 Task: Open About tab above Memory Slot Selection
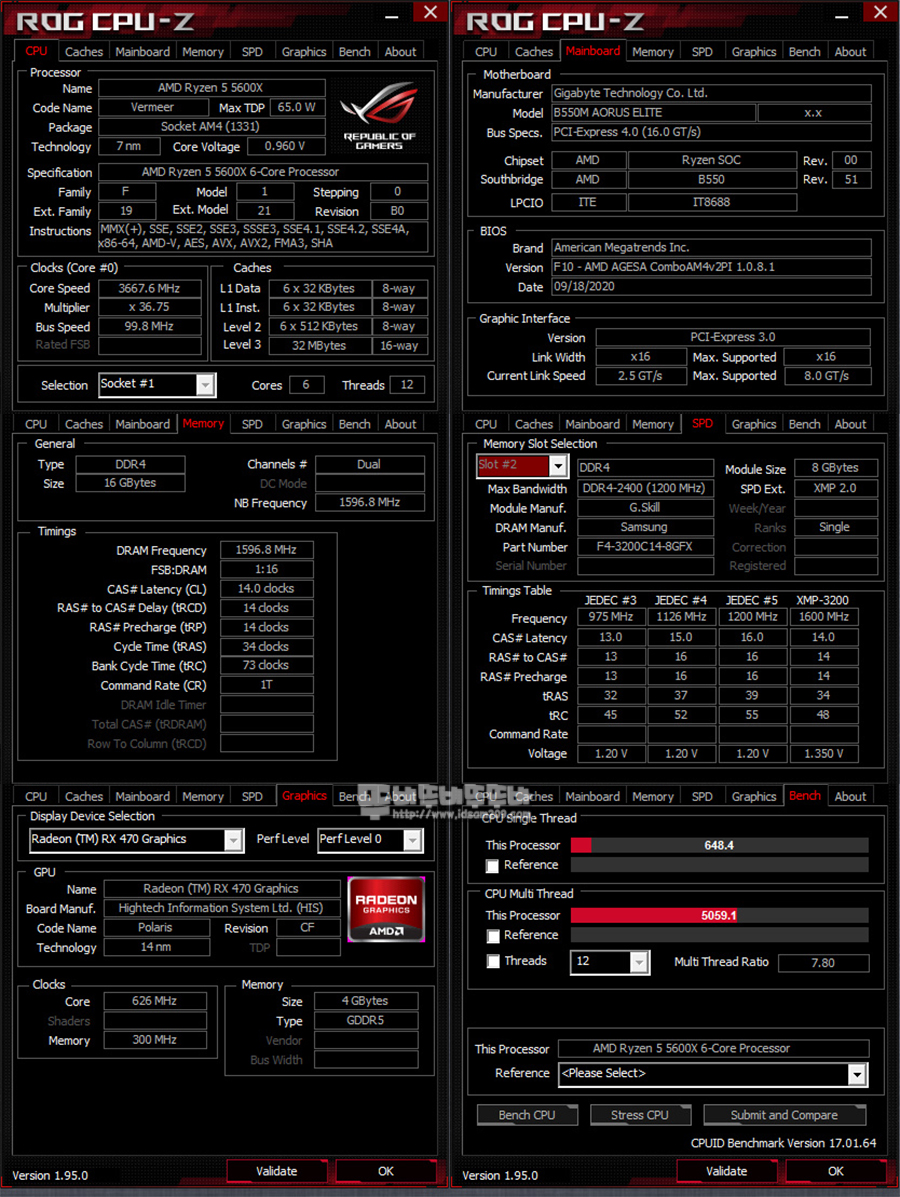click(x=850, y=424)
